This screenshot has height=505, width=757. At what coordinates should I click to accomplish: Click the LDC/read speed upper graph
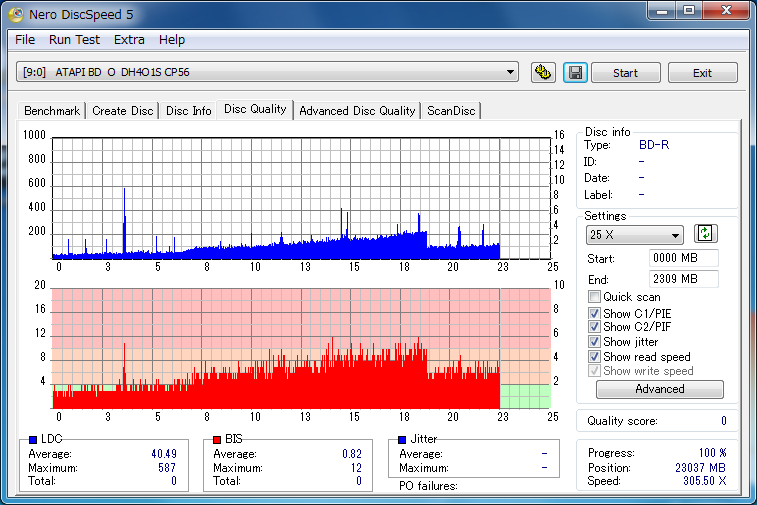point(301,198)
